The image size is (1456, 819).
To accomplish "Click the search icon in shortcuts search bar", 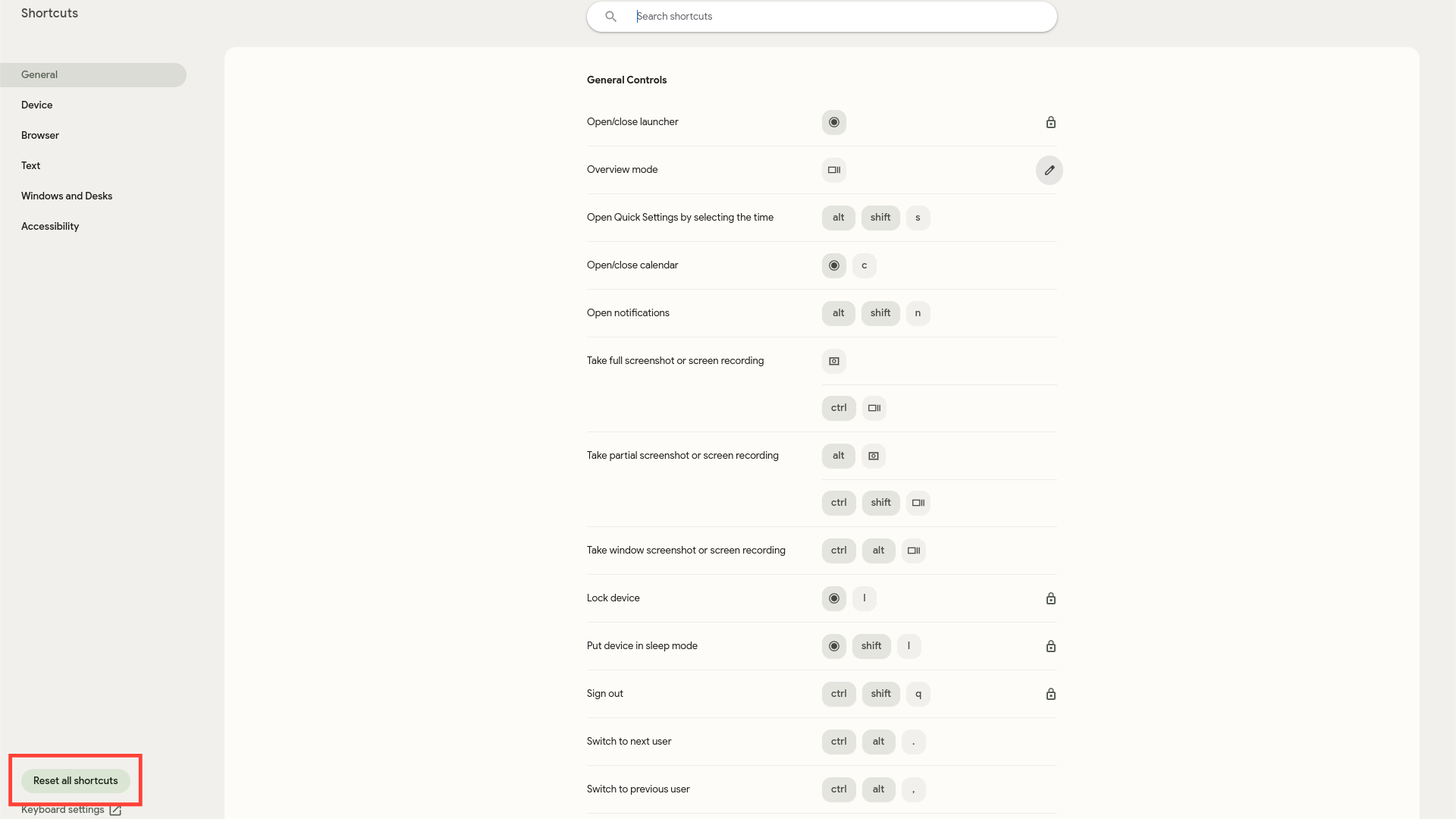I will pyautogui.click(x=611, y=16).
